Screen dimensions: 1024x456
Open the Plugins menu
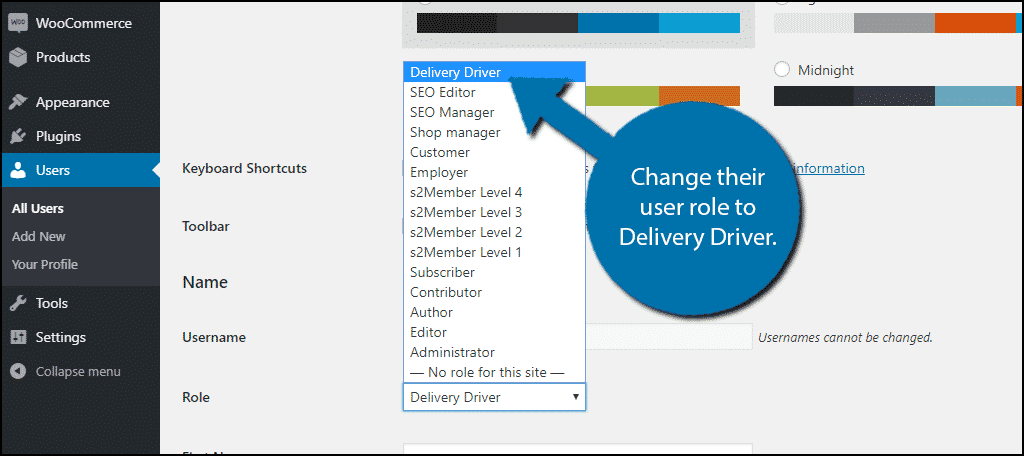[80, 137]
